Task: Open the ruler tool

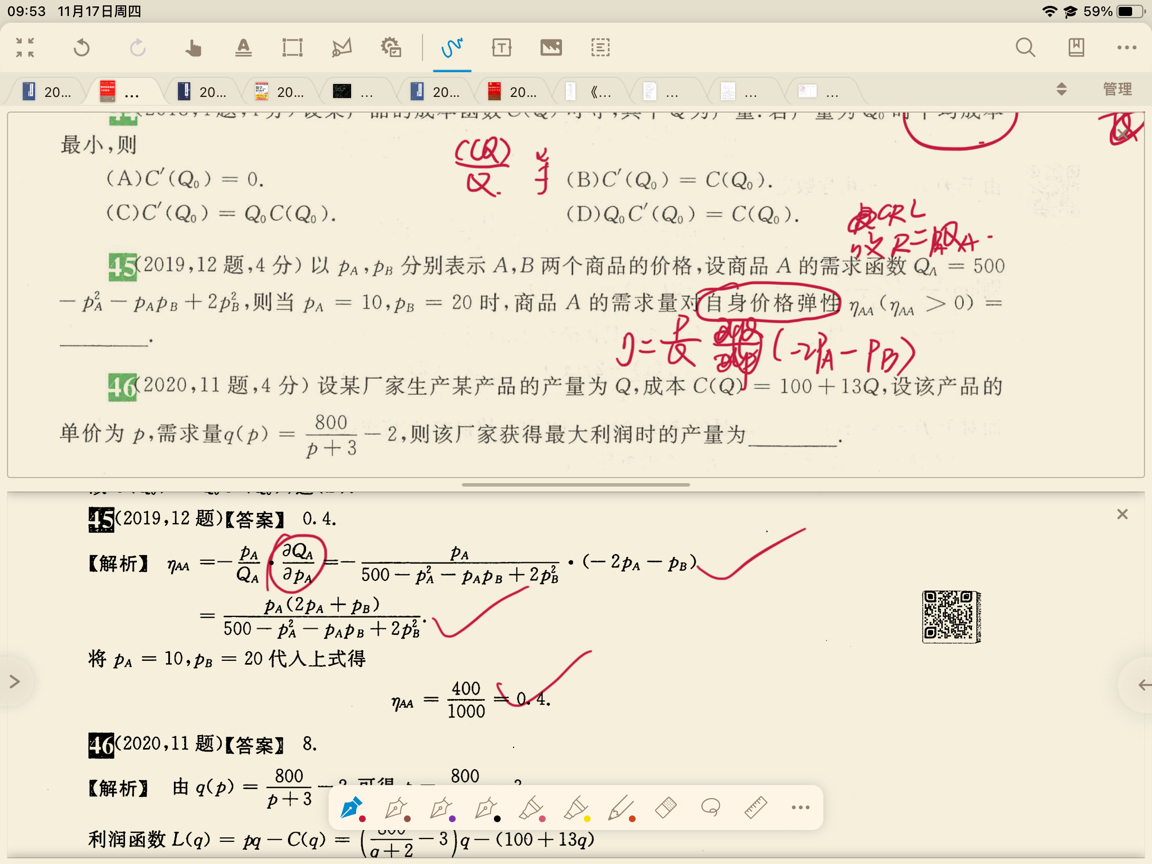Action: pyautogui.click(x=755, y=807)
